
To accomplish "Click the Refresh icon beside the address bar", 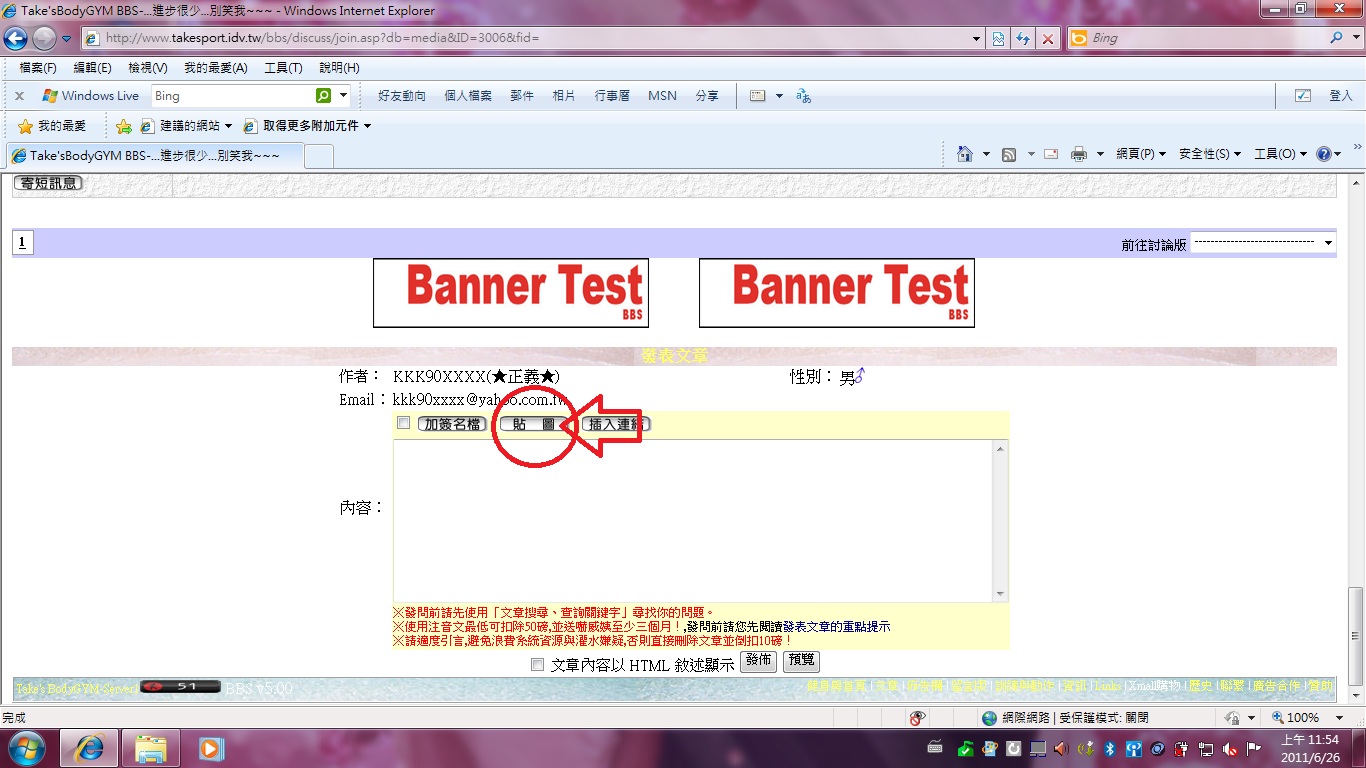I will (x=1023, y=39).
